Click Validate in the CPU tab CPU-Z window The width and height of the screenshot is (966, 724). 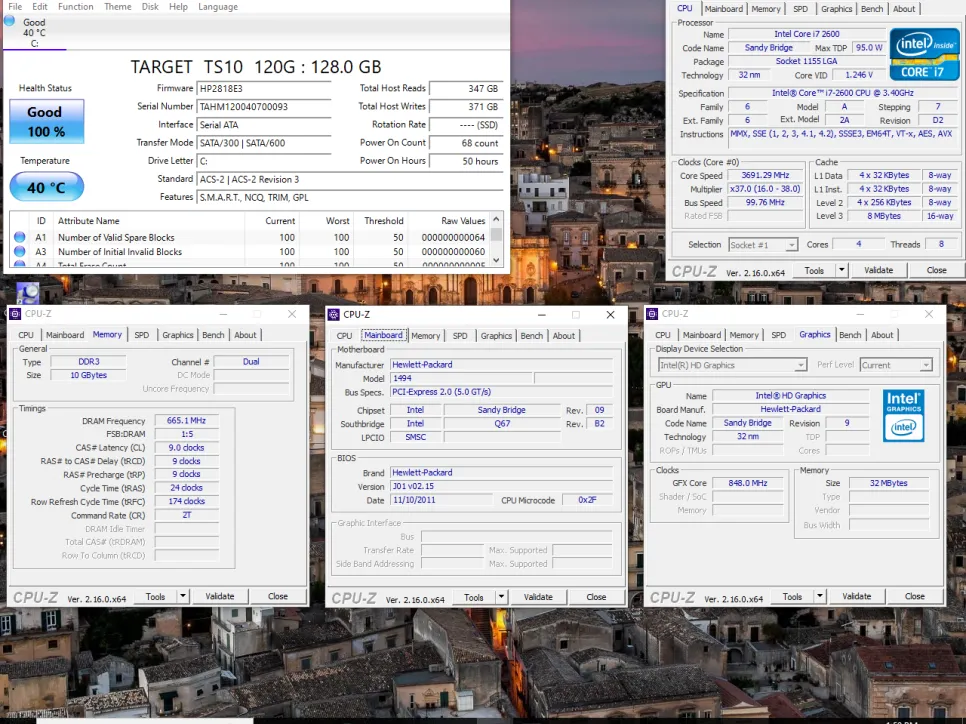(x=879, y=270)
